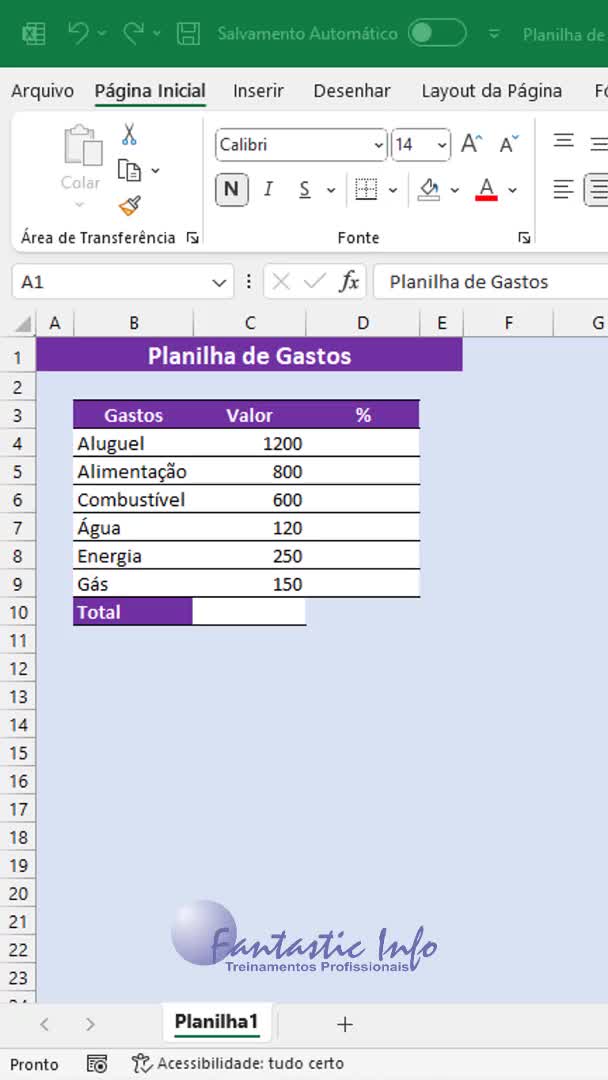Screen dimensions: 608x1080
Task: Open the Layout da Página tab
Action: click(x=492, y=91)
